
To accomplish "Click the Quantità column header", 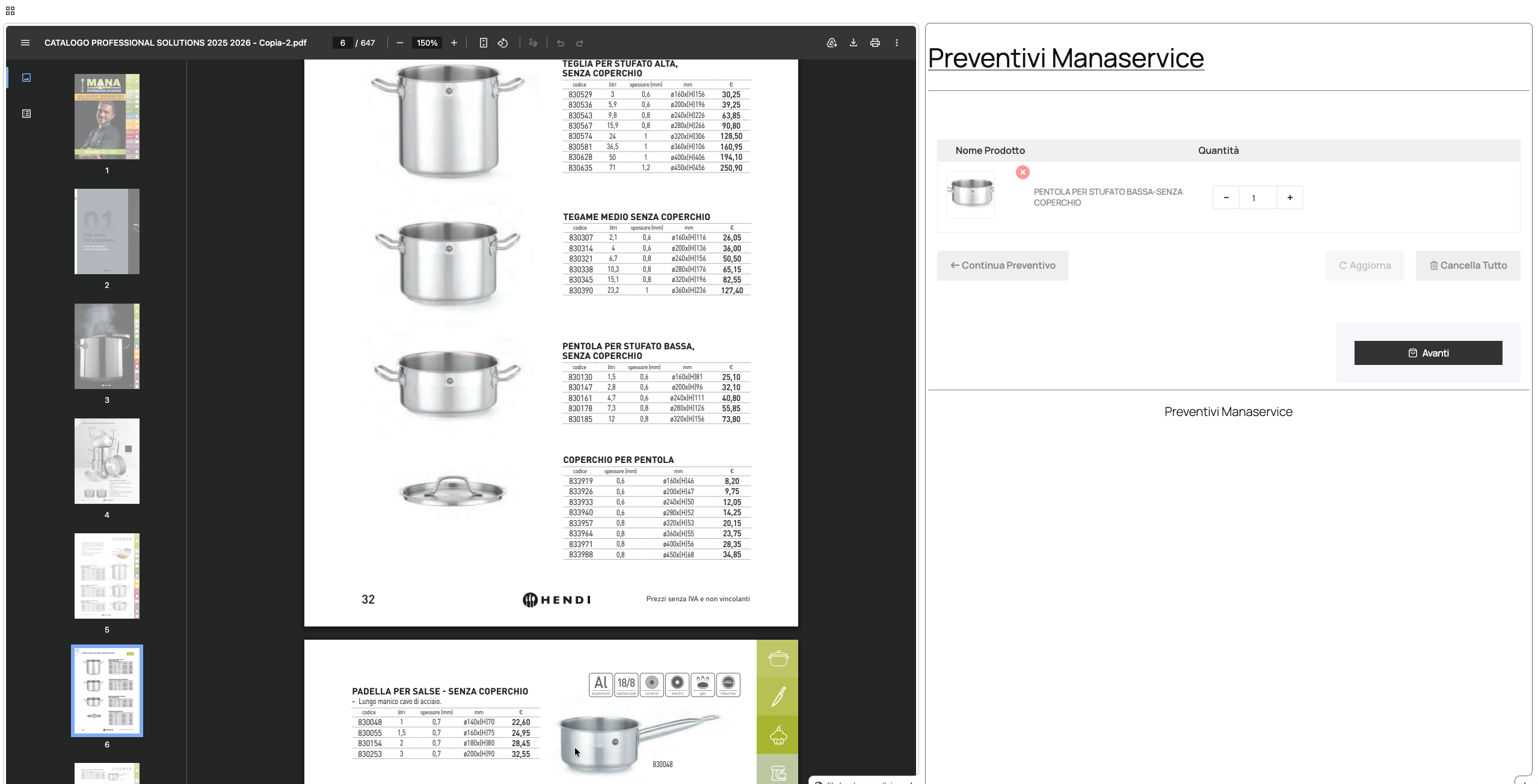I will (x=1218, y=151).
